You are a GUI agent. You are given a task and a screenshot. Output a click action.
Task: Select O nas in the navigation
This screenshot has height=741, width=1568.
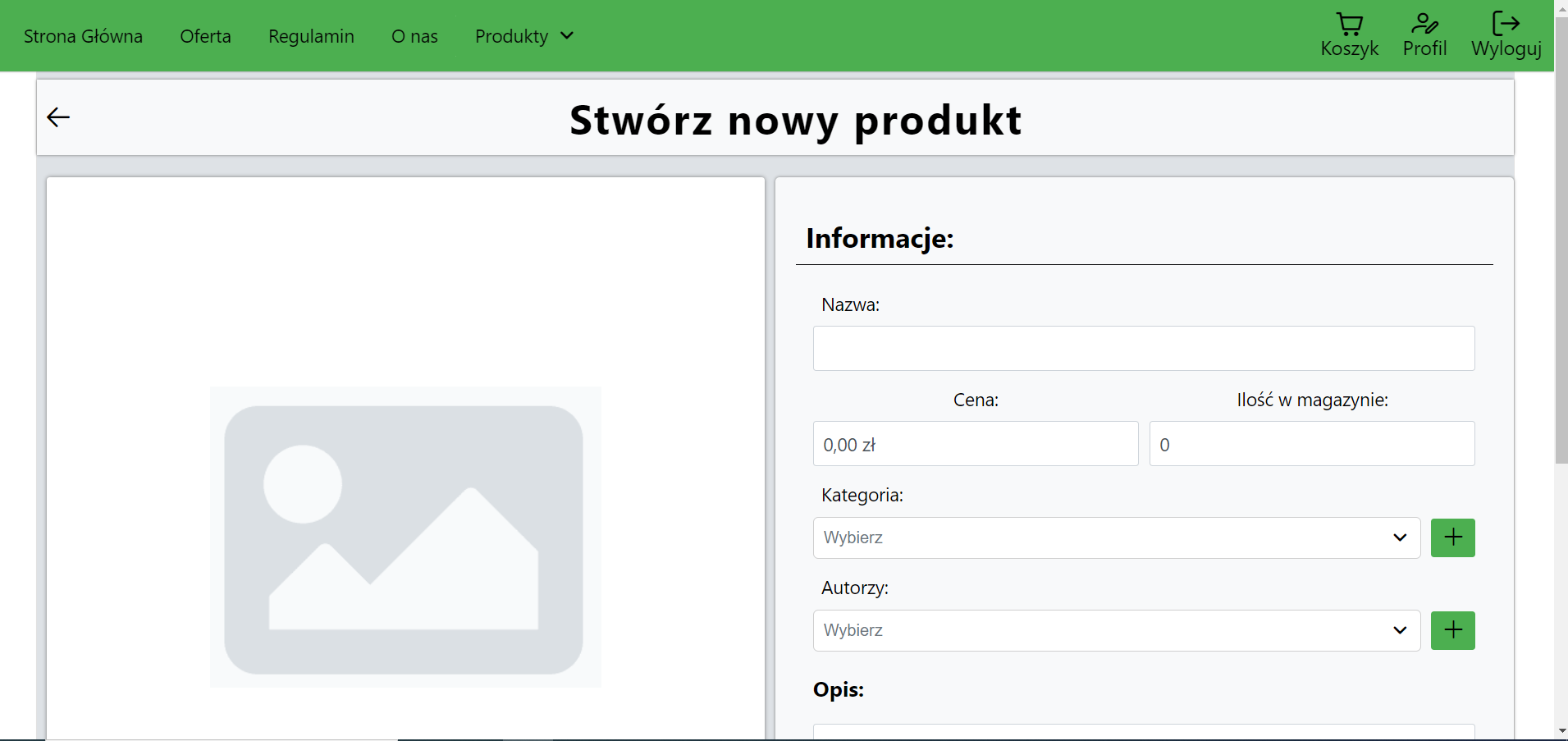pyautogui.click(x=415, y=36)
